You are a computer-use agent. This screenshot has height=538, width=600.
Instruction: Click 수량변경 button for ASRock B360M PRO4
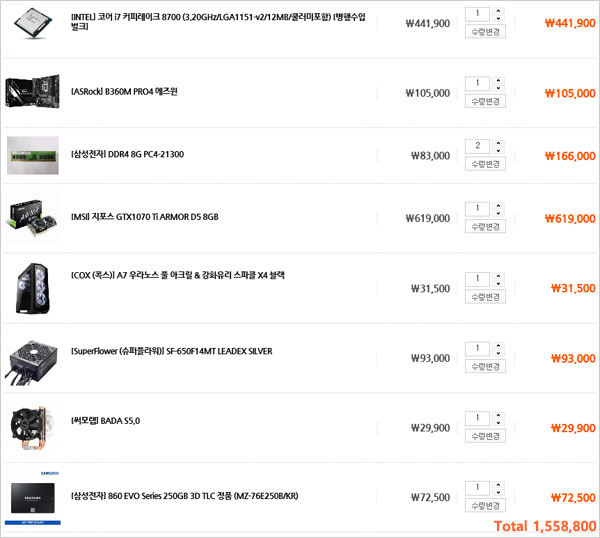pos(485,101)
